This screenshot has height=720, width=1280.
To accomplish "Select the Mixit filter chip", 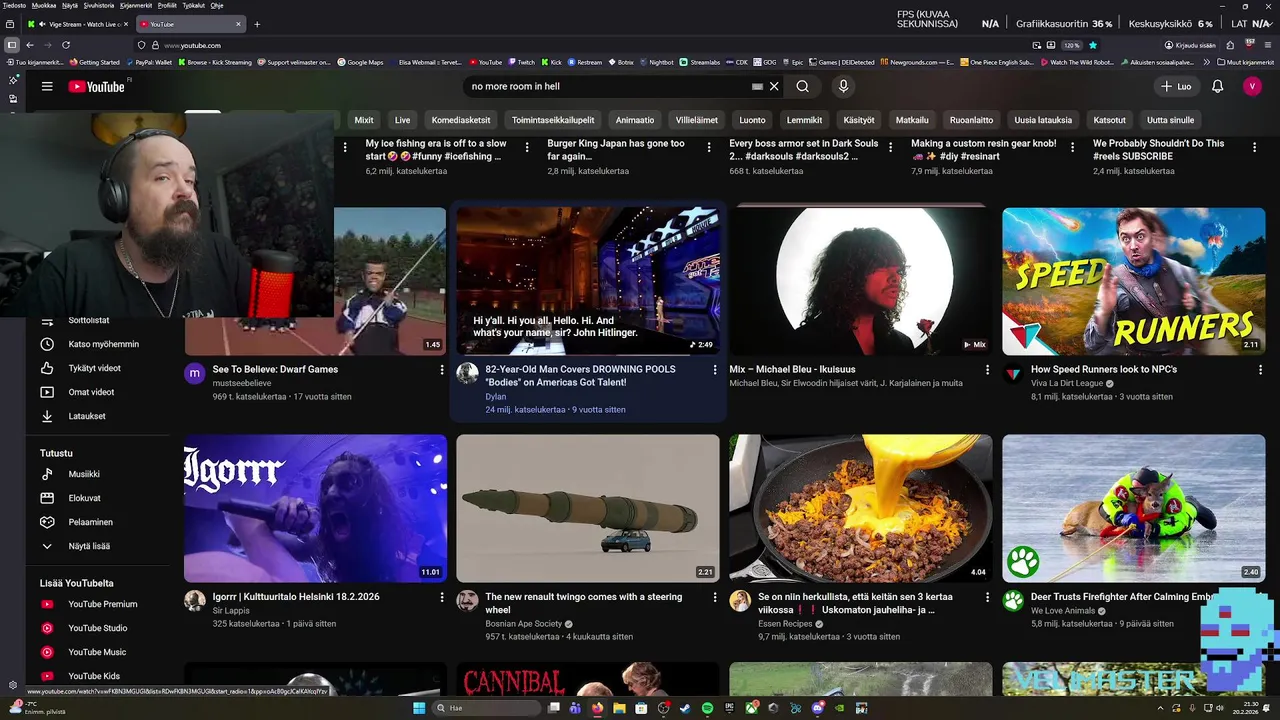I will tap(364, 120).
